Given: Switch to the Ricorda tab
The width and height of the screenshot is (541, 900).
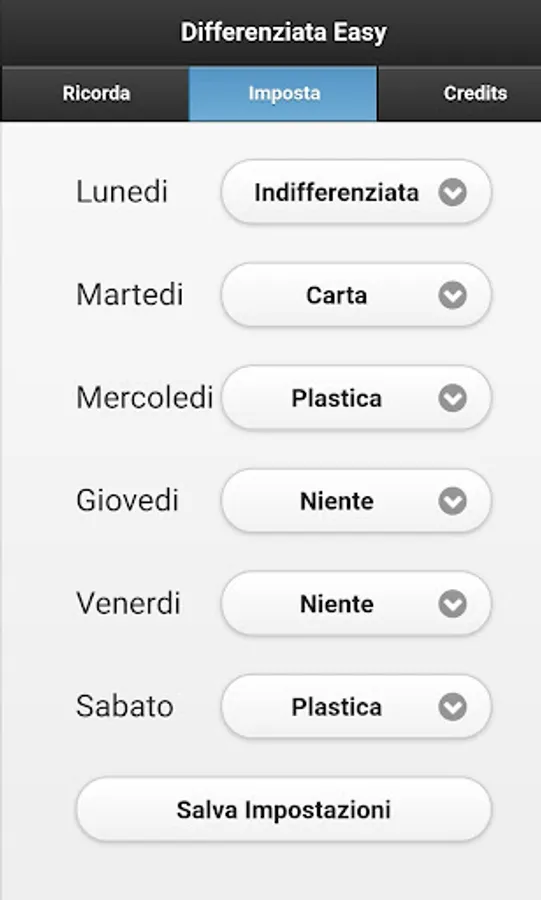Looking at the screenshot, I should point(95,94).
